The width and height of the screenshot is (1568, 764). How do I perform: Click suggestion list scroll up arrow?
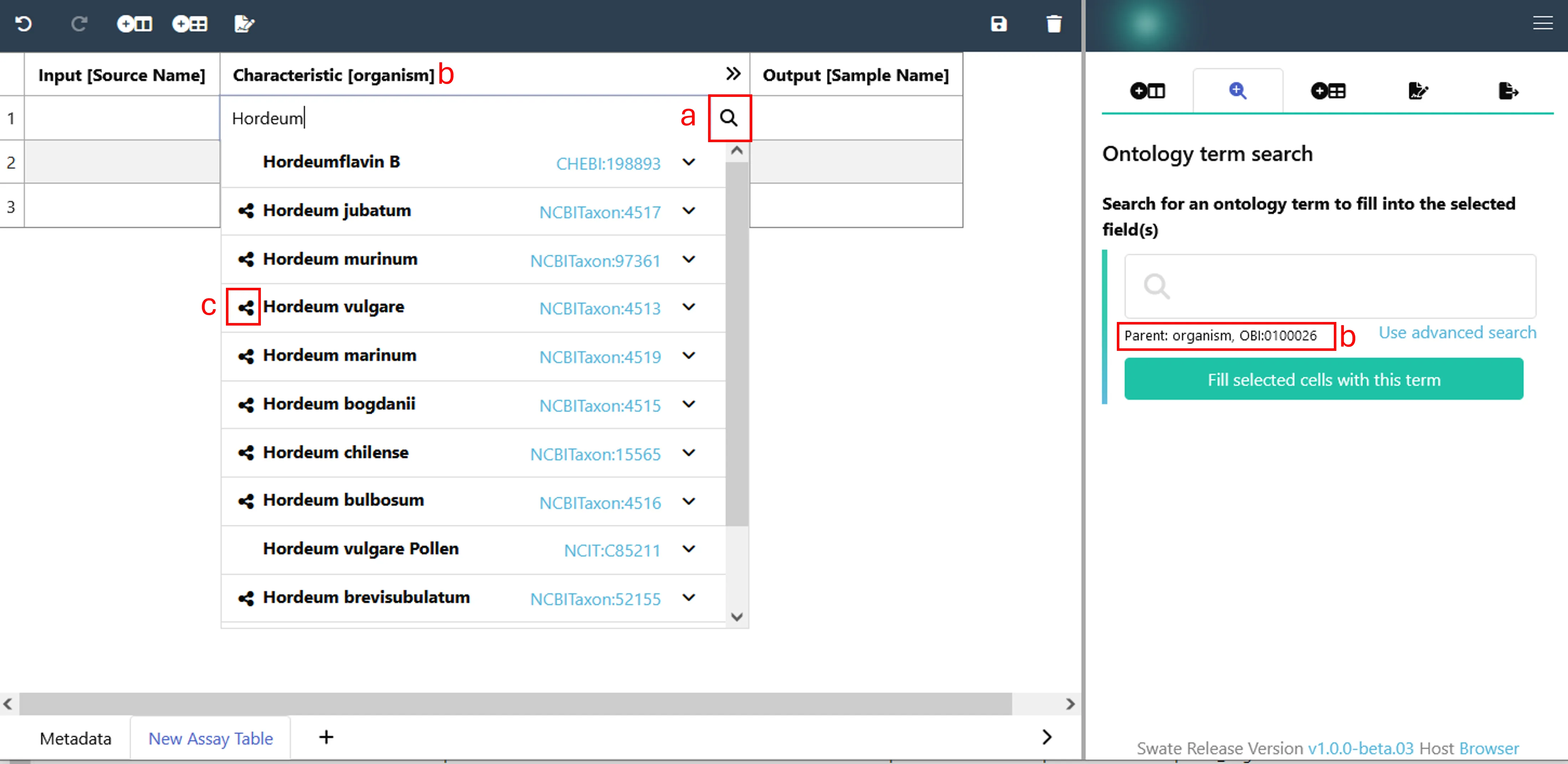pos(737,150)
